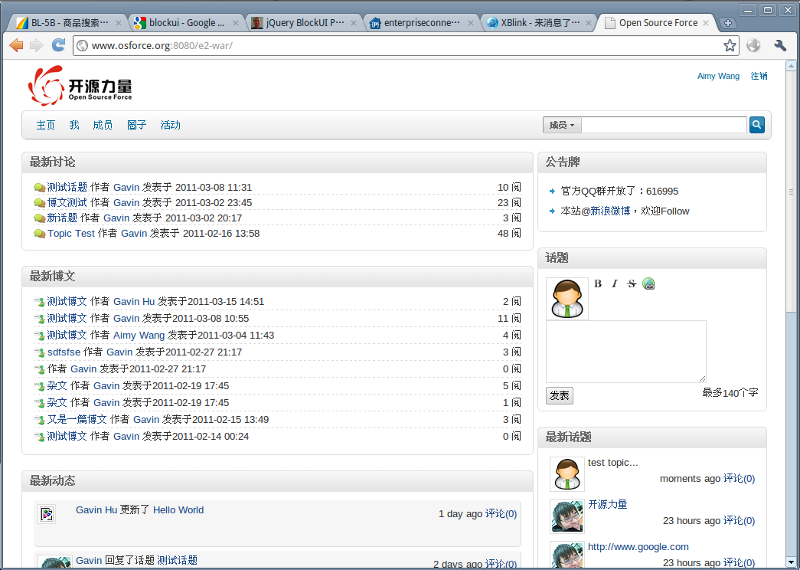Click blog icon beside 又是一篇博文
This screenshot has width=800, height=570.
[39, 420]
